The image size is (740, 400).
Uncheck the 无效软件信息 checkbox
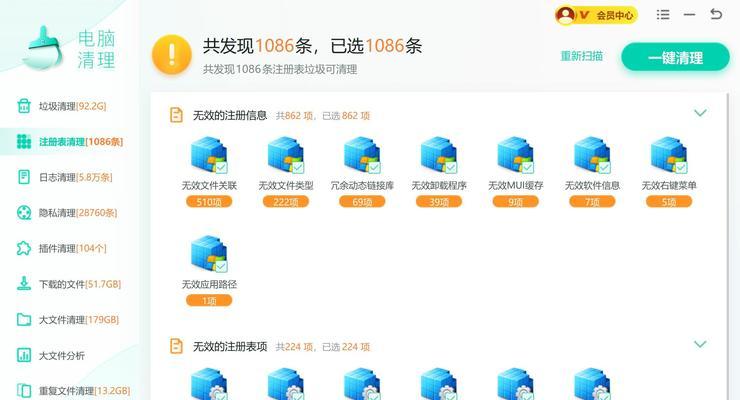pyautogui.click(x=605, y=167)
